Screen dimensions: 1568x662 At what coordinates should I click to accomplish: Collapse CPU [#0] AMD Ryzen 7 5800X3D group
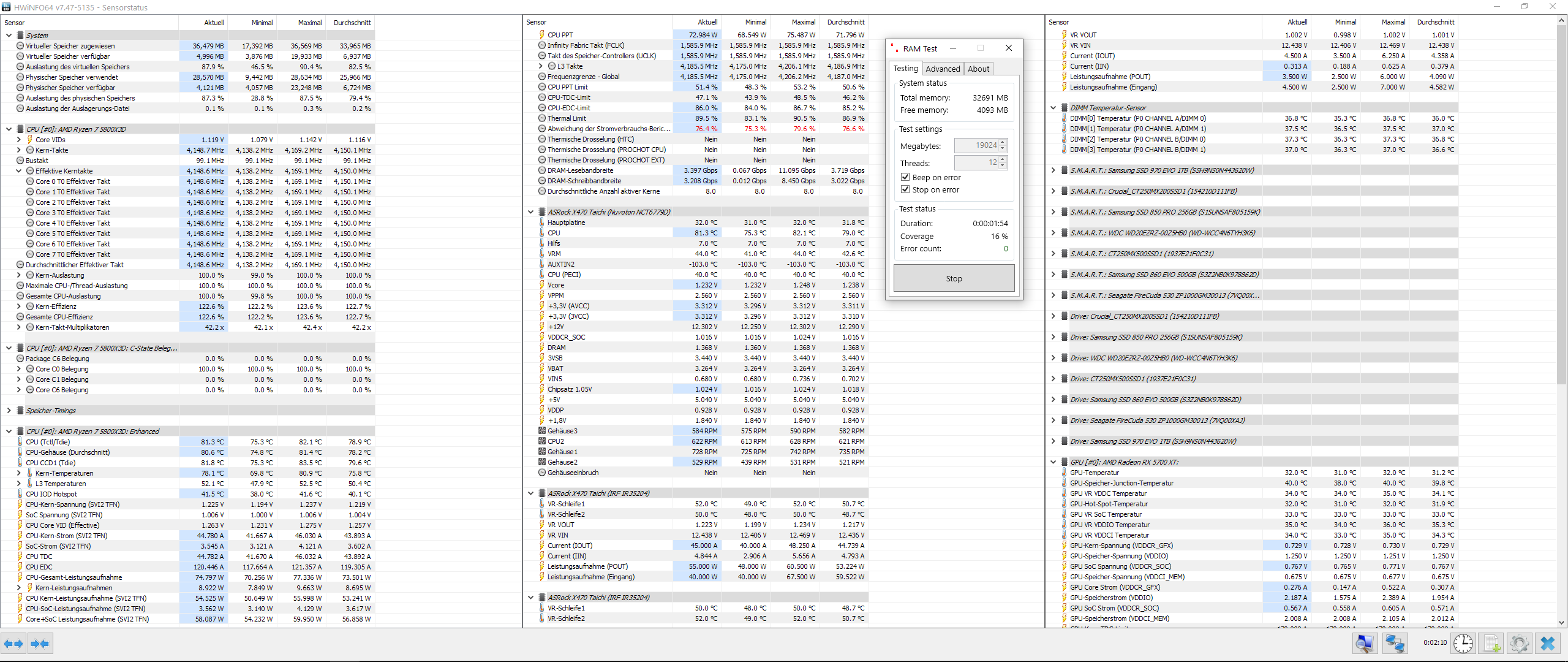pyautogui.click(x=9, y=129)
